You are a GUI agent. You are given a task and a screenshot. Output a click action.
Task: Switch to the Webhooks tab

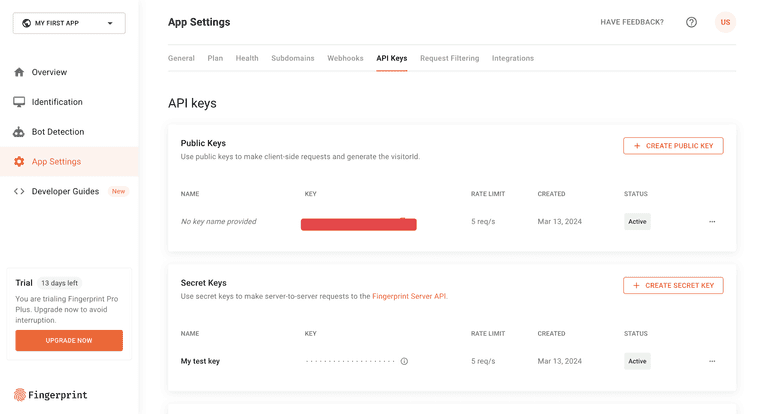(x=345, y=58)
